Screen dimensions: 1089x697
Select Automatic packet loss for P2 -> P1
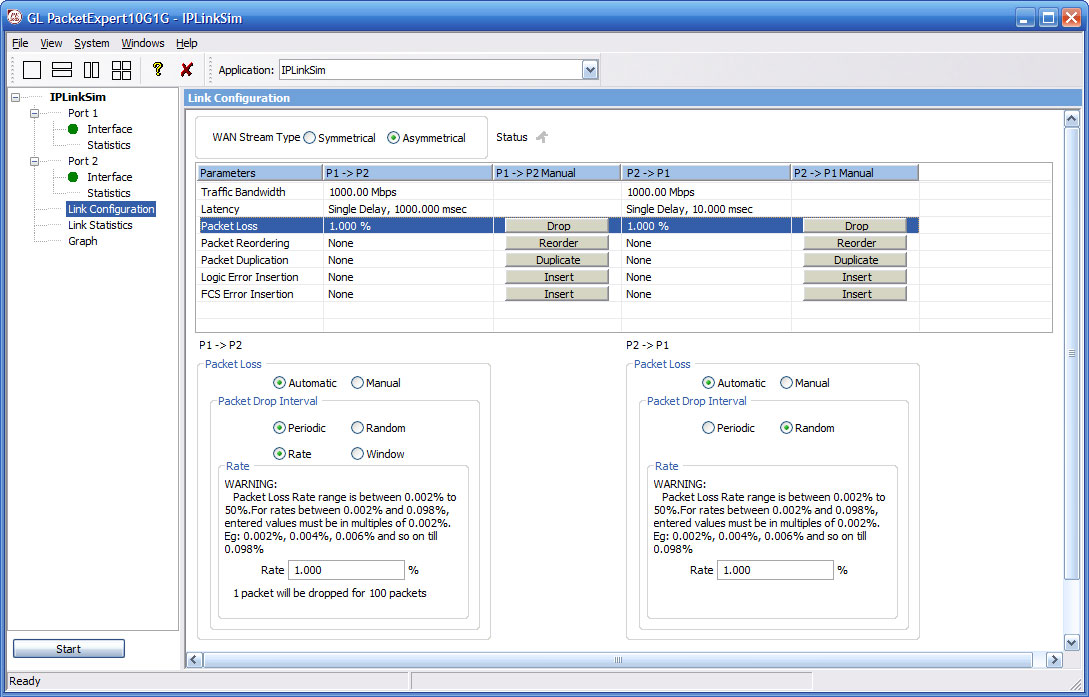[x=708, y=383]
